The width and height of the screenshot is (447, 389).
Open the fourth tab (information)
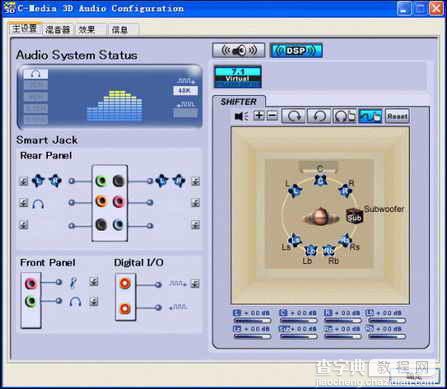(x=120, y=30)
